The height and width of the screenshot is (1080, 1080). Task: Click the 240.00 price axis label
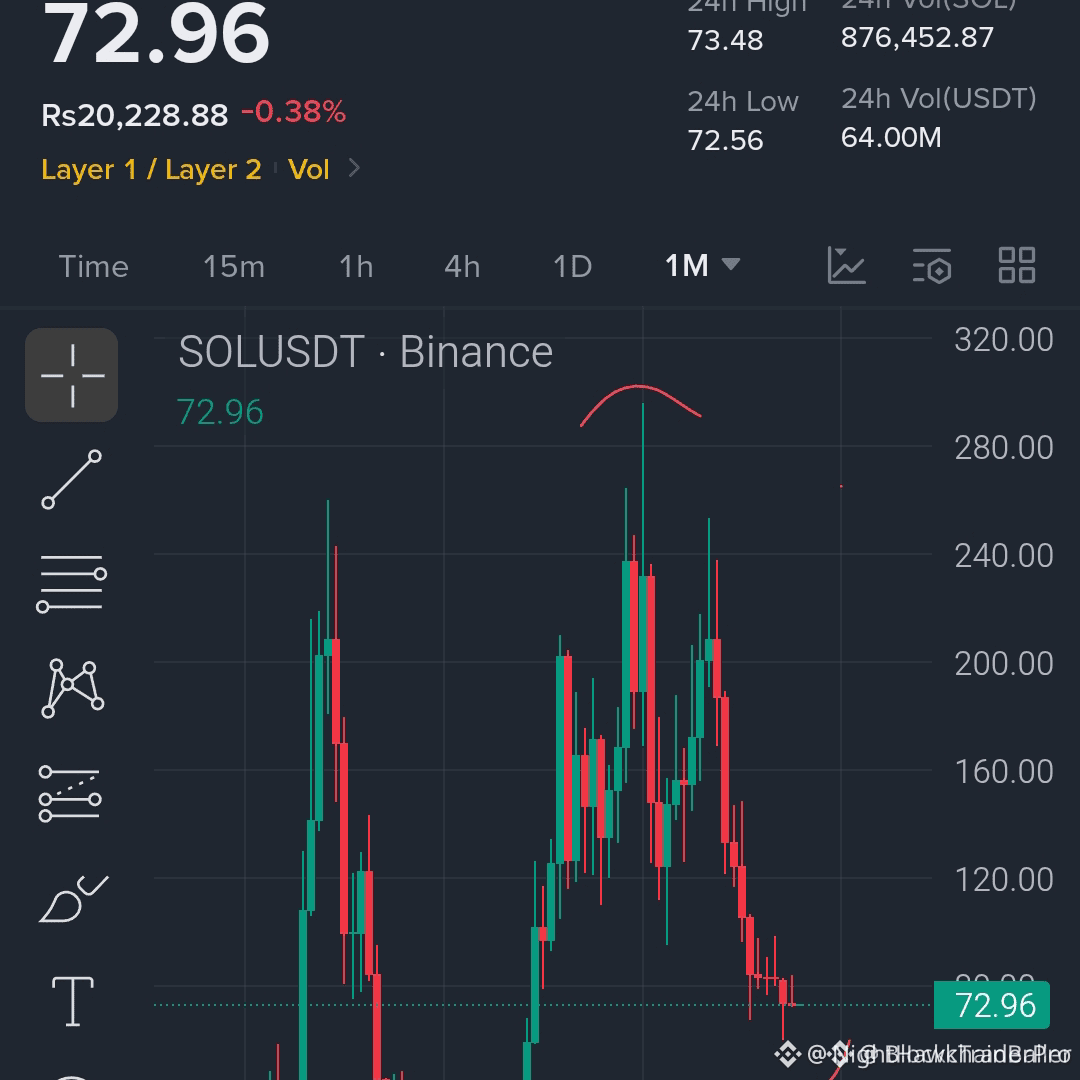[x=1004, y=556]
